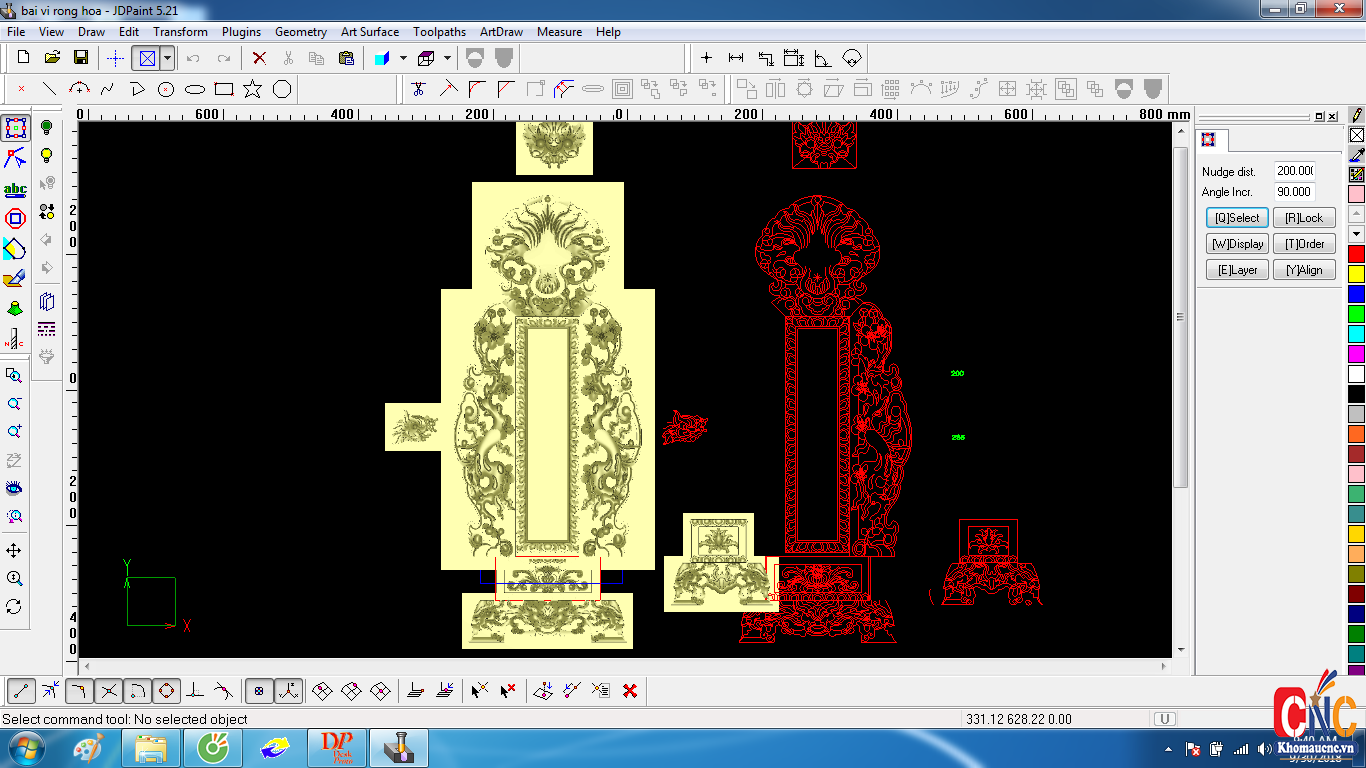The height and width of the screenshot is (768, 1366).
Task: Select the star shape drawing tool
Action: click(253, 89)
